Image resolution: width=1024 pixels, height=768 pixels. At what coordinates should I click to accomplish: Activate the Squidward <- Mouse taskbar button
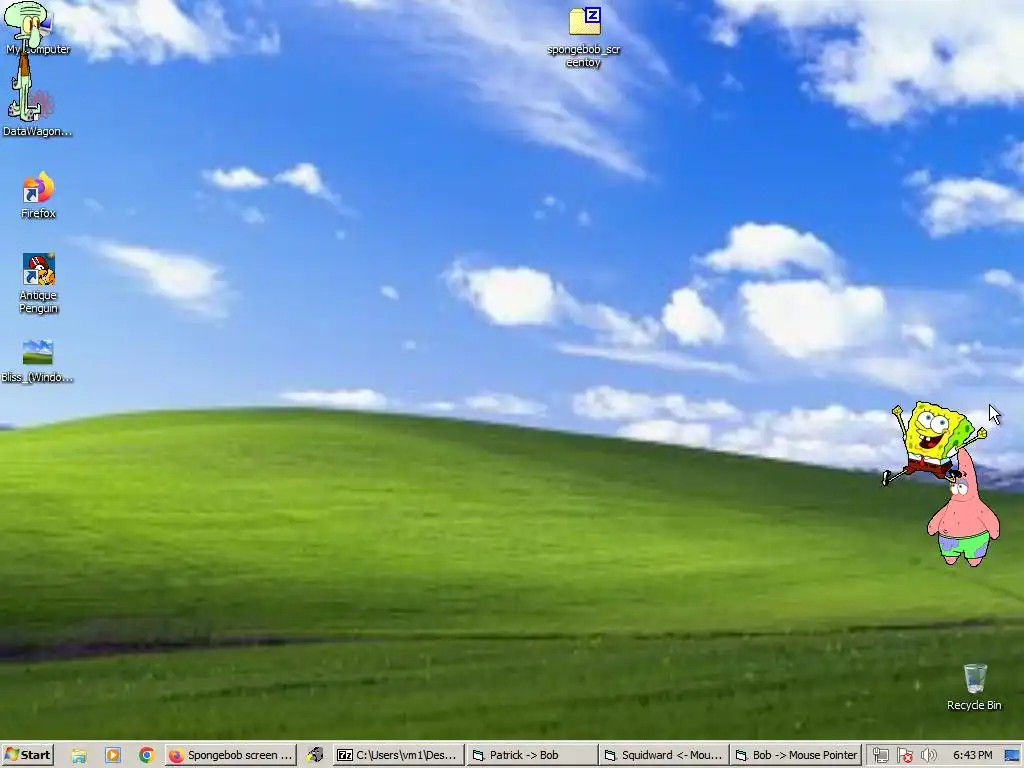tap(664, 755)
